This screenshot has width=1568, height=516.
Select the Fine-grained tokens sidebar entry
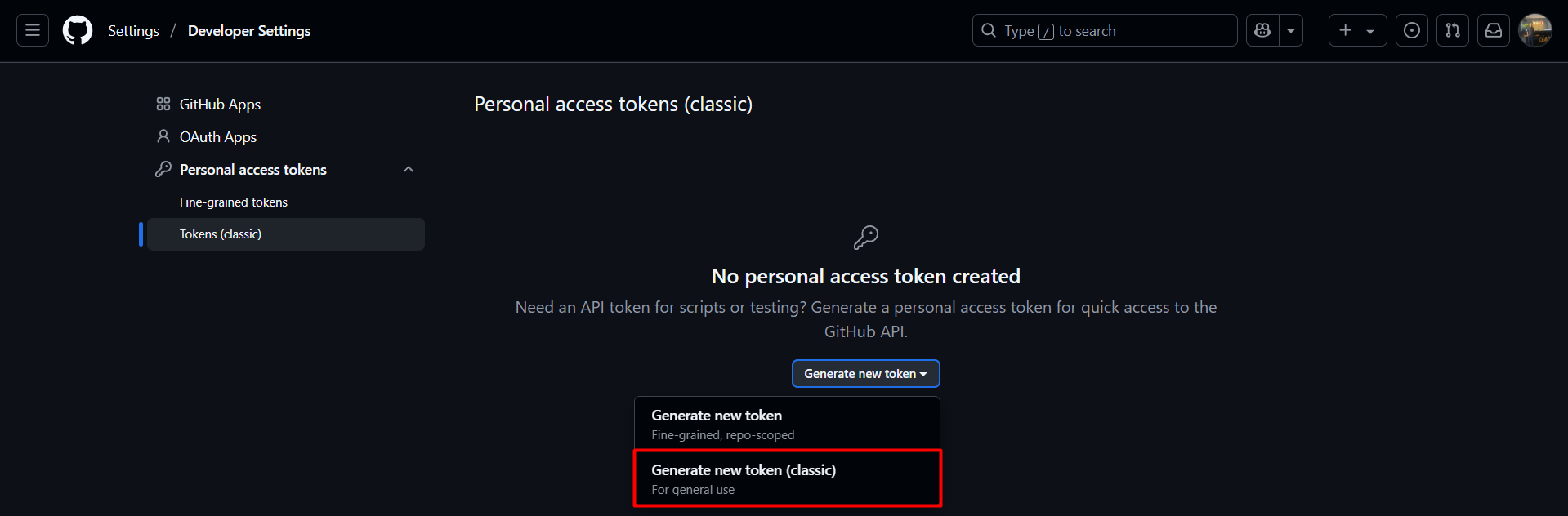pos(233,202)
